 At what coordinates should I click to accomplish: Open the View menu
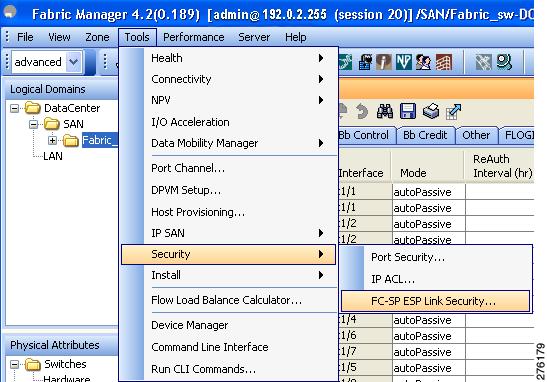tap(59, 37)
